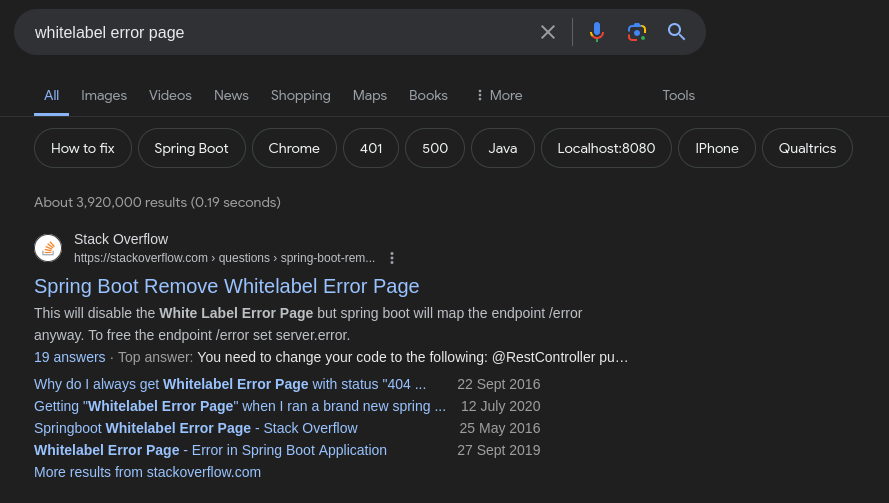This screenshot has height=503, width=889.
Task: Click the date '27 Sept 2019'
Action: pyautogui.click(x=499, y=450)
